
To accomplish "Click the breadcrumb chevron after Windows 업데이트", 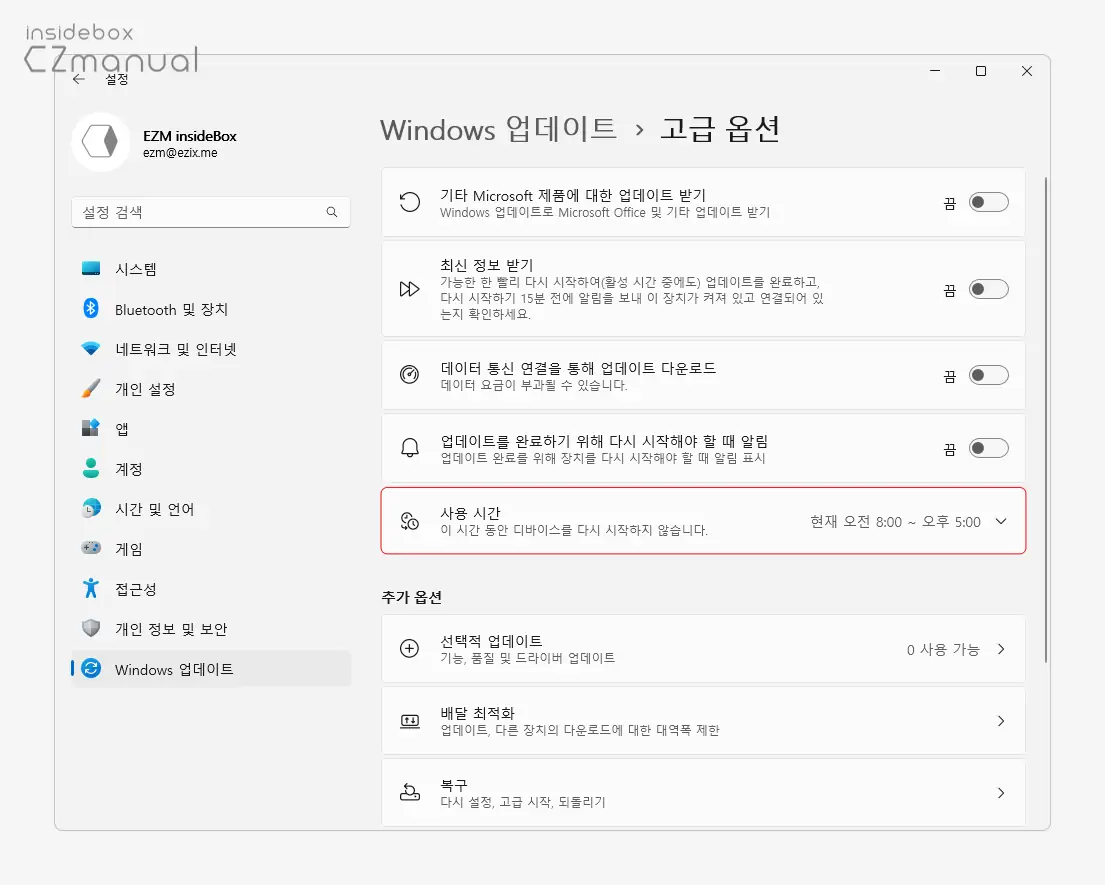I will tap(639, 130).
